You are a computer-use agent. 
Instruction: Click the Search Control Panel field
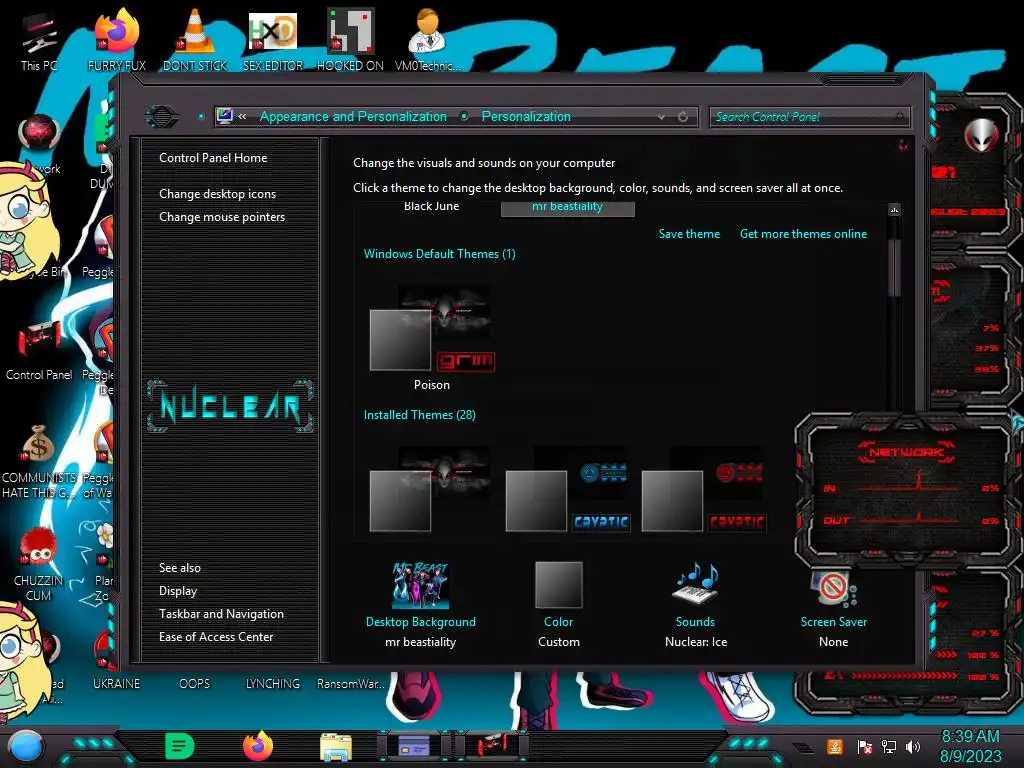[810, 117]
